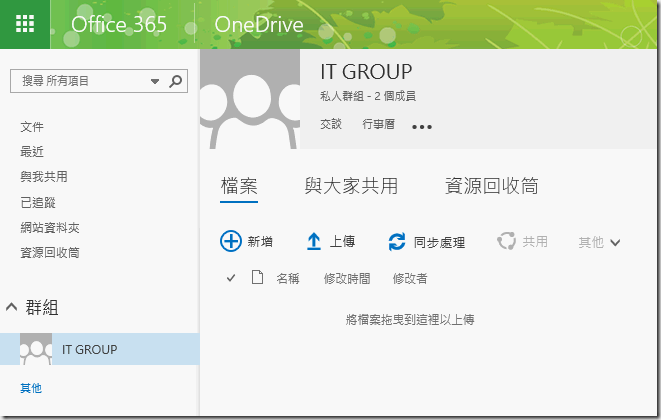Open the 交談 link
The image size is (661, 420).
click(331, 125)
